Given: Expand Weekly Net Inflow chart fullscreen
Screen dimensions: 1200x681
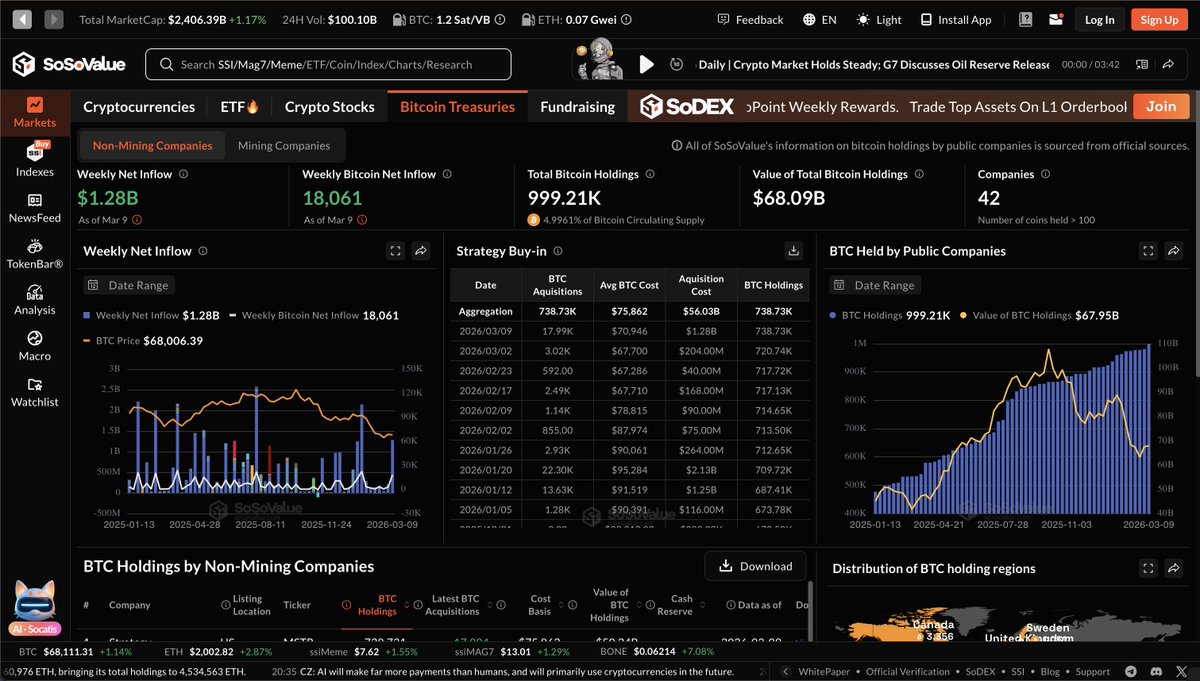Looking at the screenshot, I should point(395,251).
